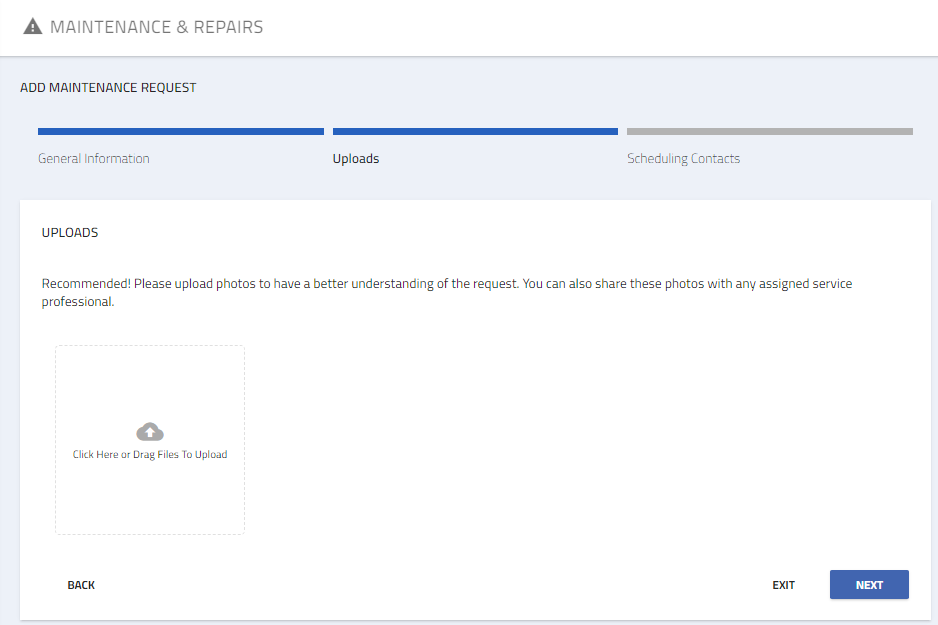Return to previous step using BACK
The width and height of the screenshot is (938, 625).
tap(81, 585)
